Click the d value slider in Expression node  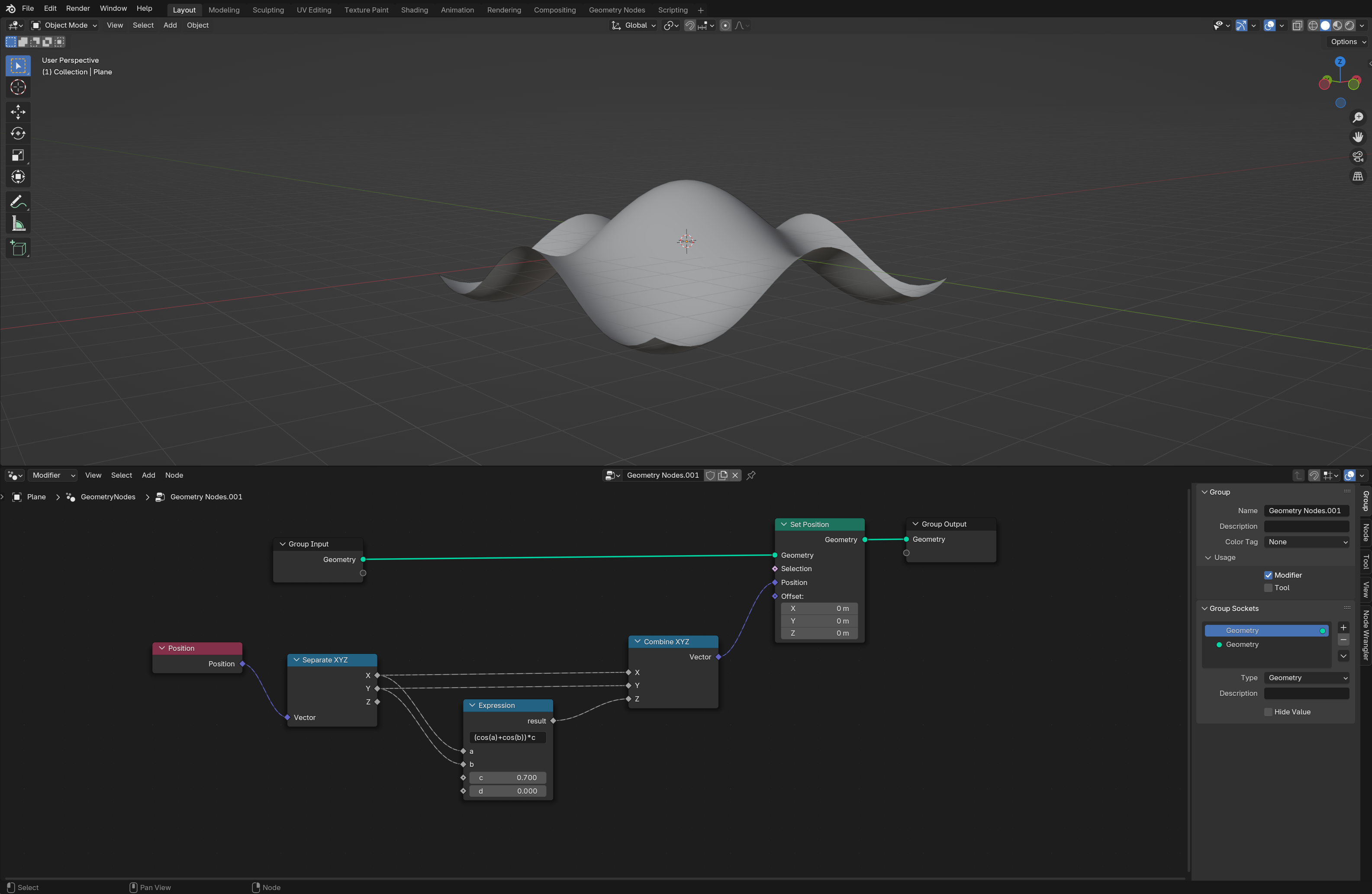(x=507, y=791)
